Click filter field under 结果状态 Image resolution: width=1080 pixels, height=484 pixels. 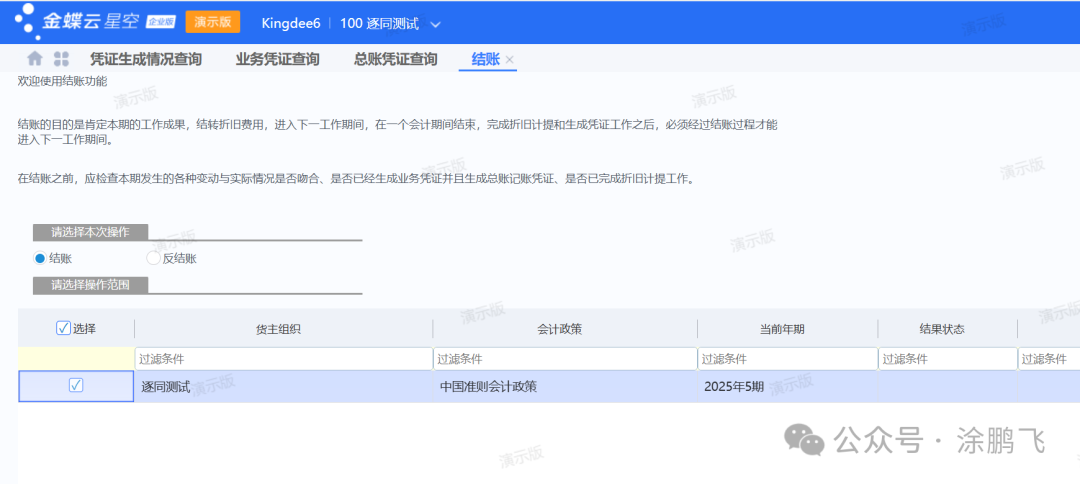click(946, 359)
